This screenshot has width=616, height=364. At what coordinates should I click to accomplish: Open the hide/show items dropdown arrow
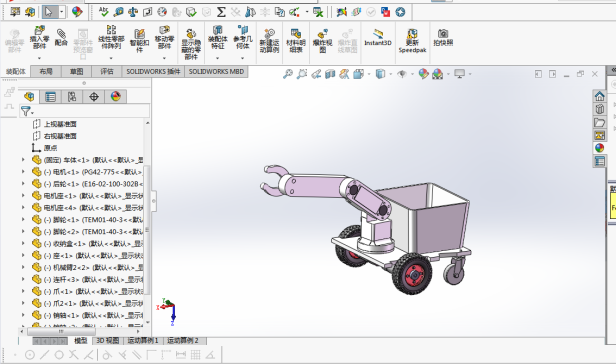point(412,74)
